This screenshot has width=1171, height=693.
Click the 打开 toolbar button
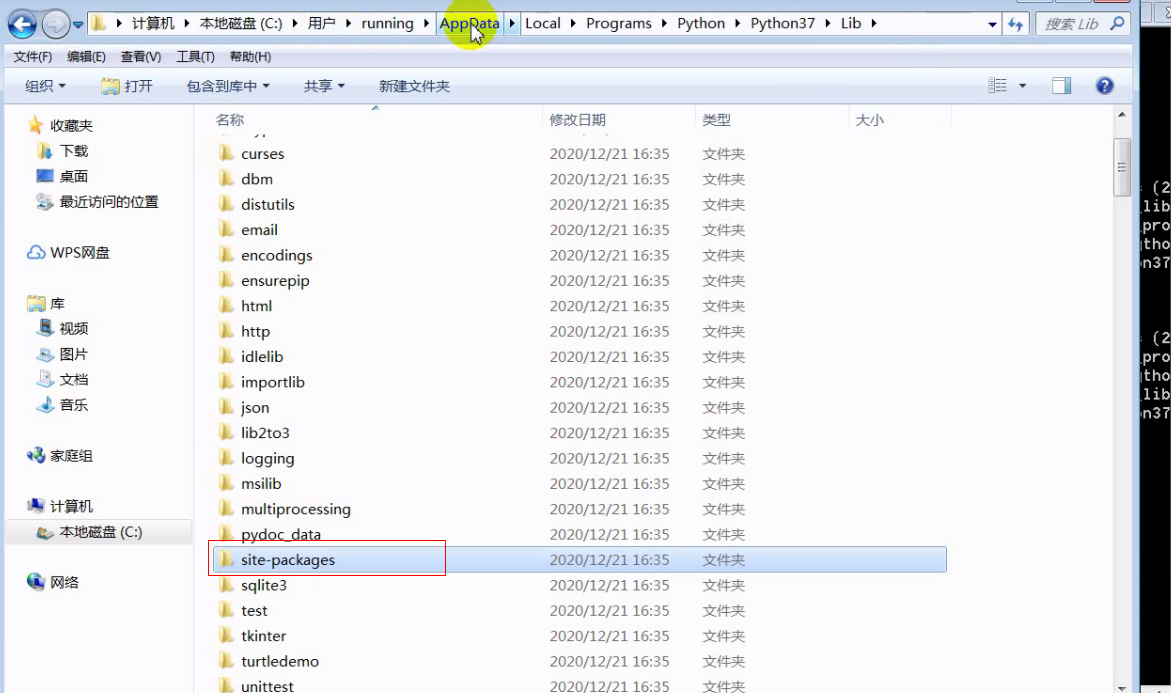(x=127, y=86)
